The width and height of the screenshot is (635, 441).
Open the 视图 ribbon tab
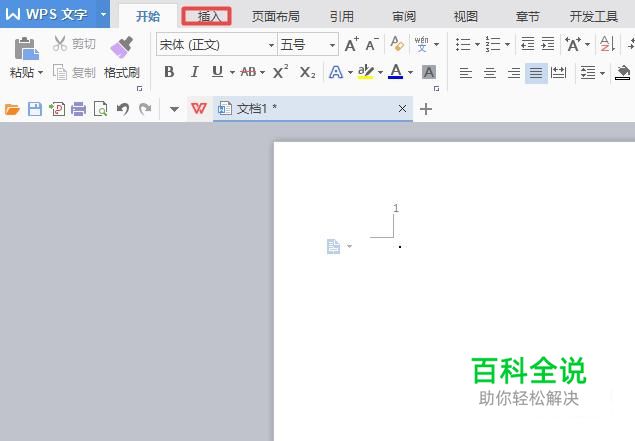click(x=466, y=17)
